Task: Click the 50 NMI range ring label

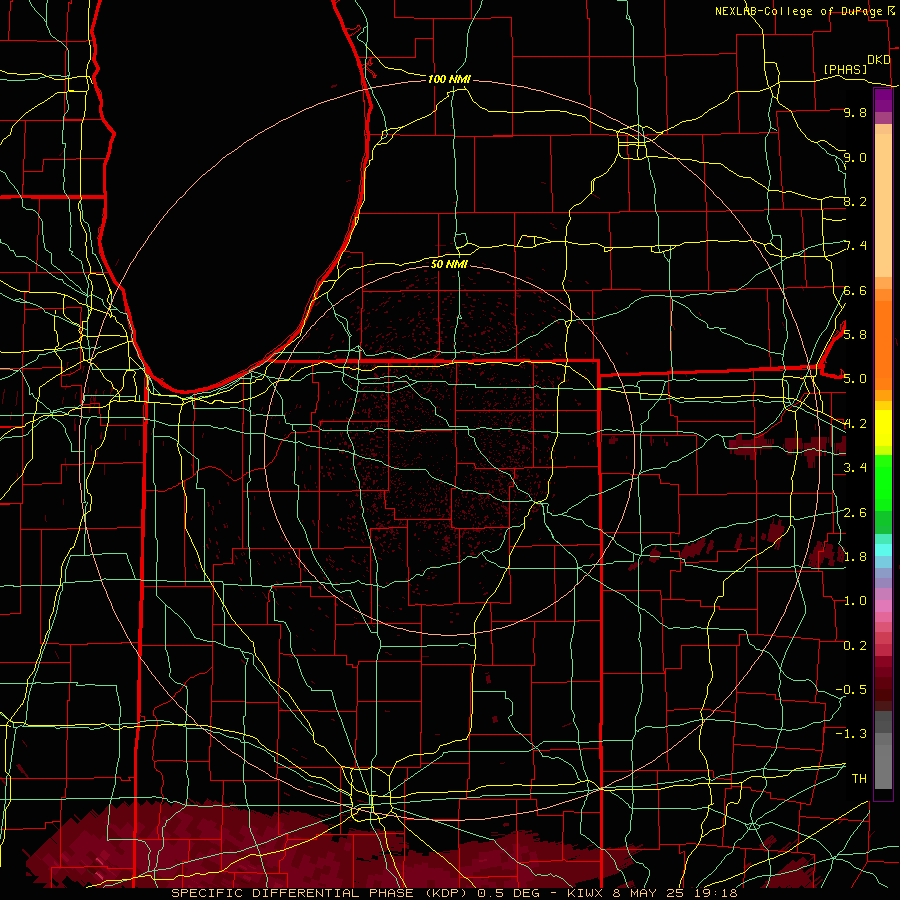Action: click(x=449, y=264)
